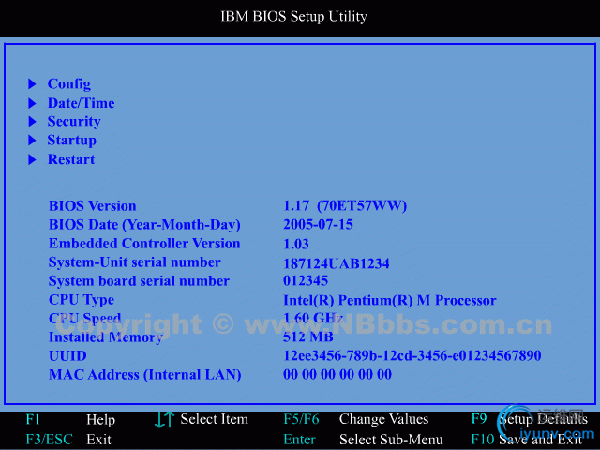Click the Change Values footer label
This screenshot has height=450, width=600.
[x=383, y=419]
